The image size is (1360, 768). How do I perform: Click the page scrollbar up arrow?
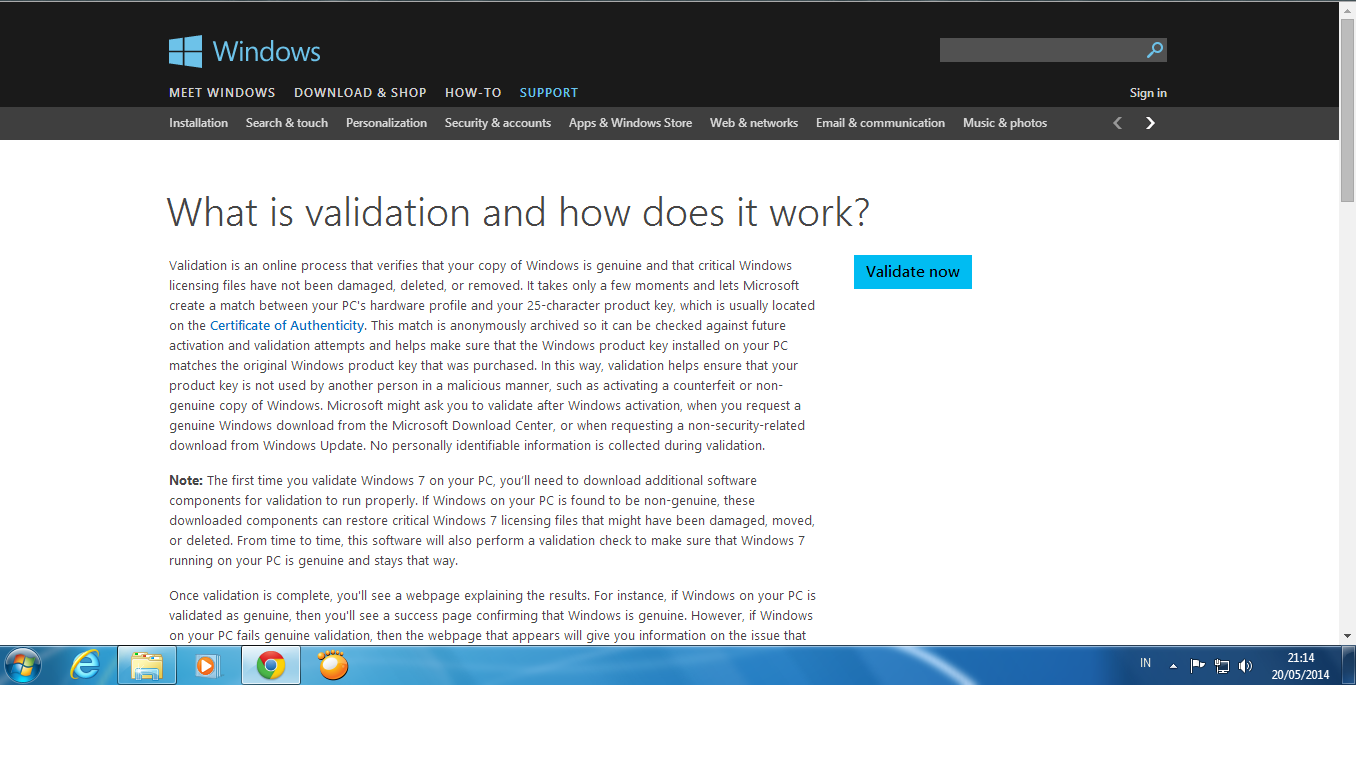(x=1347, y=10)
